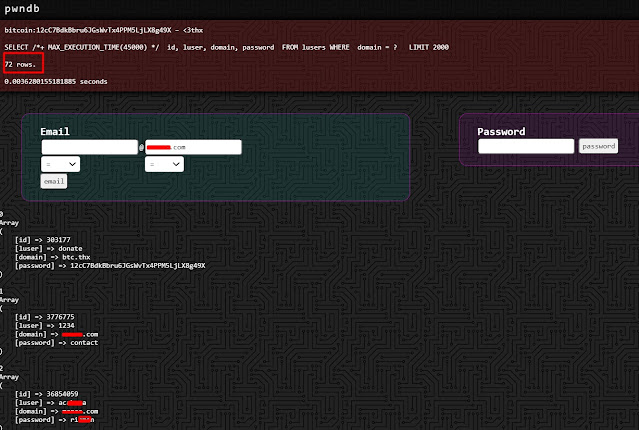The image size is (639, 430).
Task: Click the email username input field
Action: click(x=90, y=147)
